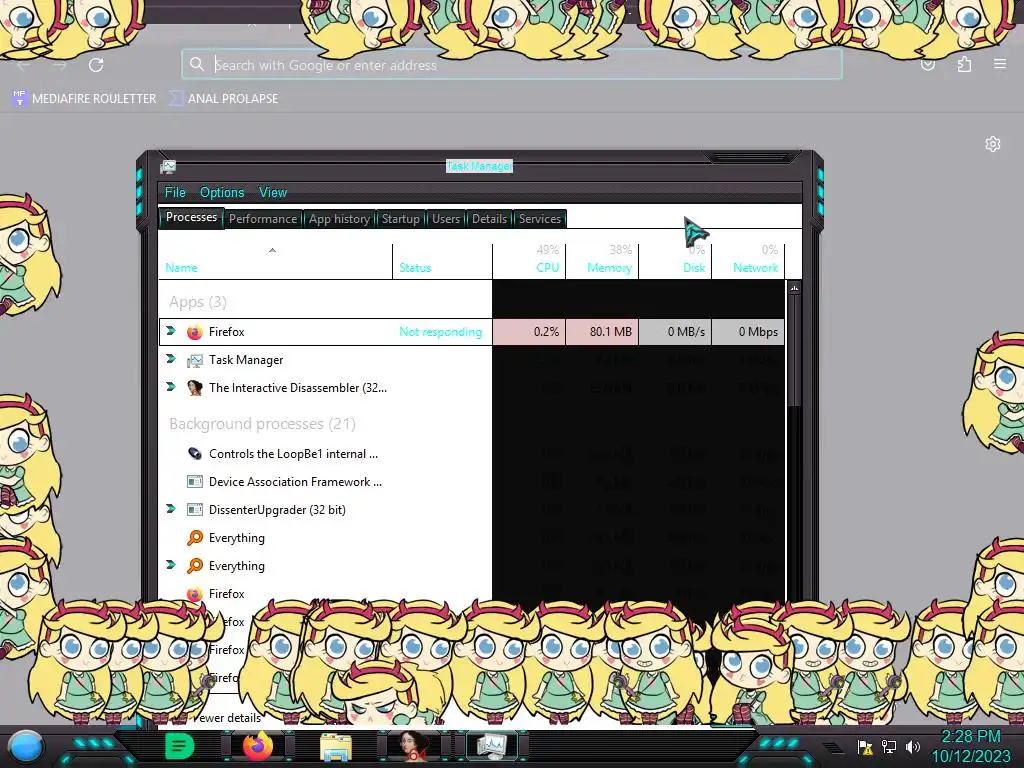The height and width of the screenshot is (768, 1024).
Task: Open the clock showing 2:28 PM
Action: tap(971, 746)
